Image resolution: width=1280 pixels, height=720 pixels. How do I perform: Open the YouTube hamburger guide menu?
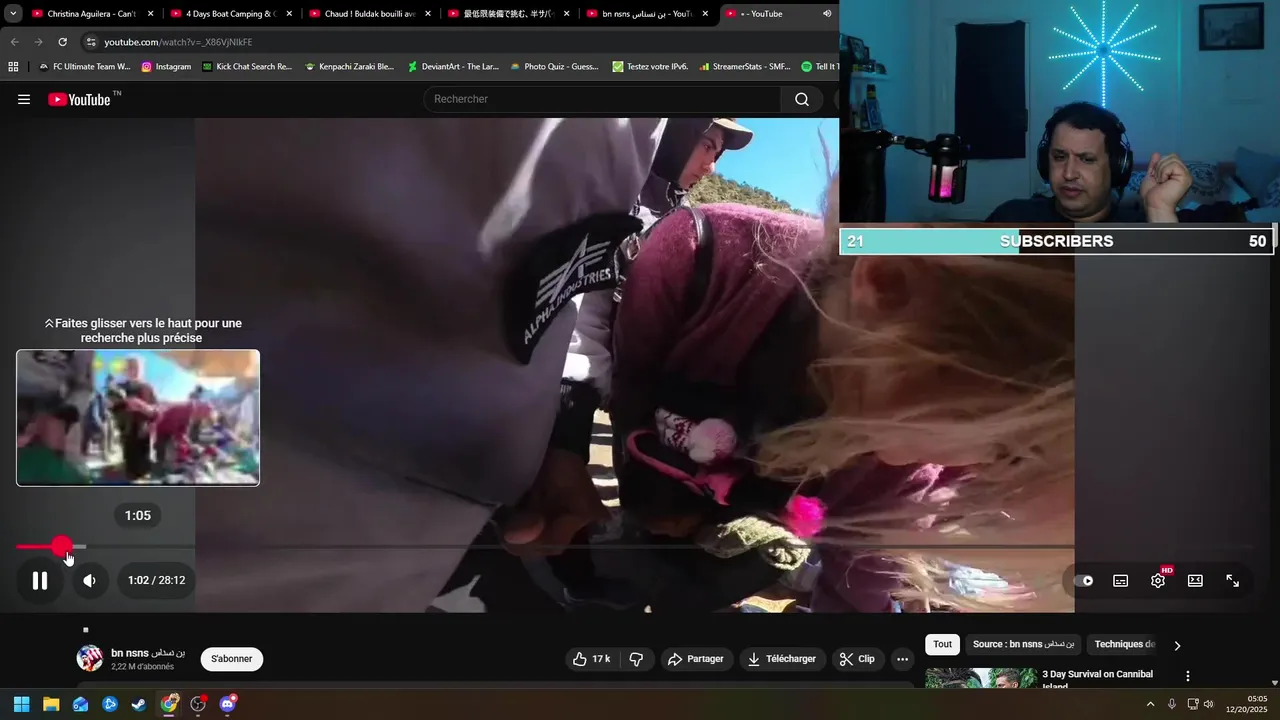24,99
